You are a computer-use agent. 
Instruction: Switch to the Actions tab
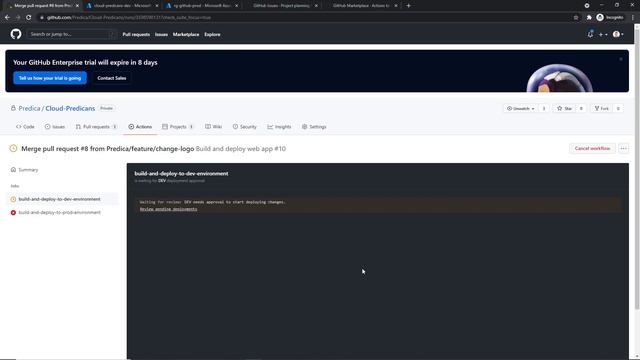[x=140, y=127]
